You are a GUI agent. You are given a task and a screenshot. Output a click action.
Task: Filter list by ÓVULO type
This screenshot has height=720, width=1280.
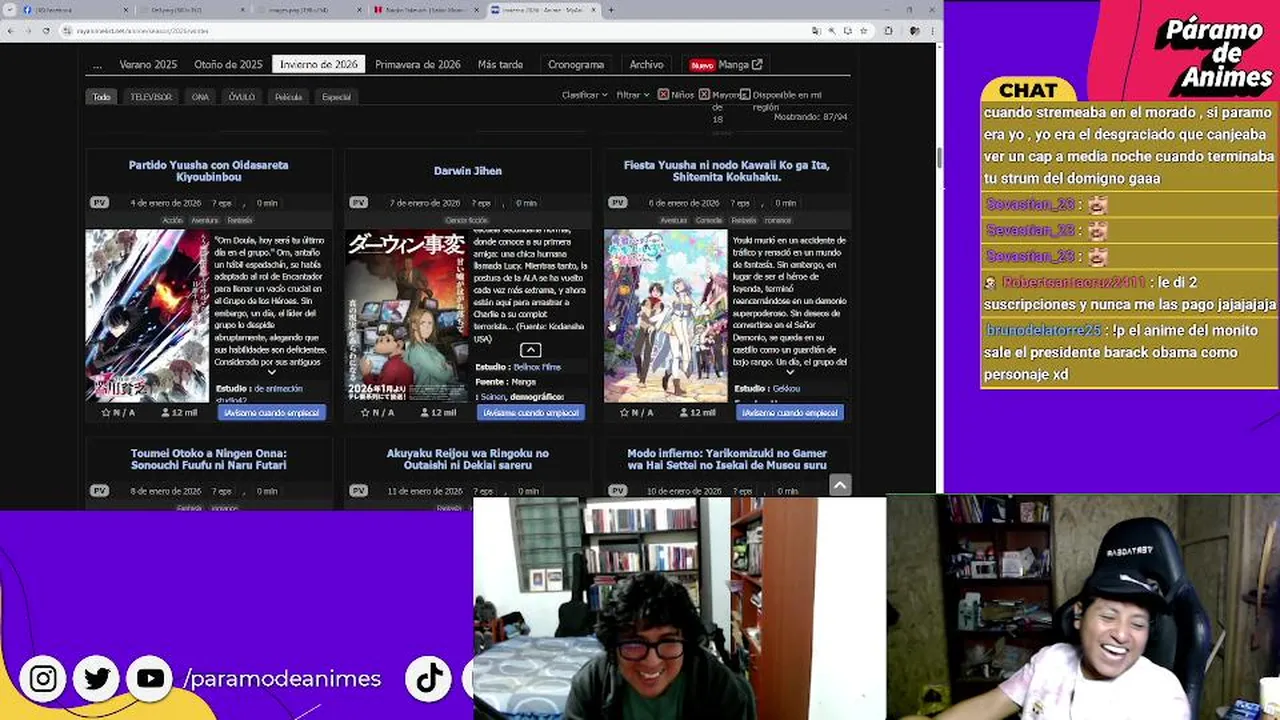pyautogui.click(x=241, y=97)
